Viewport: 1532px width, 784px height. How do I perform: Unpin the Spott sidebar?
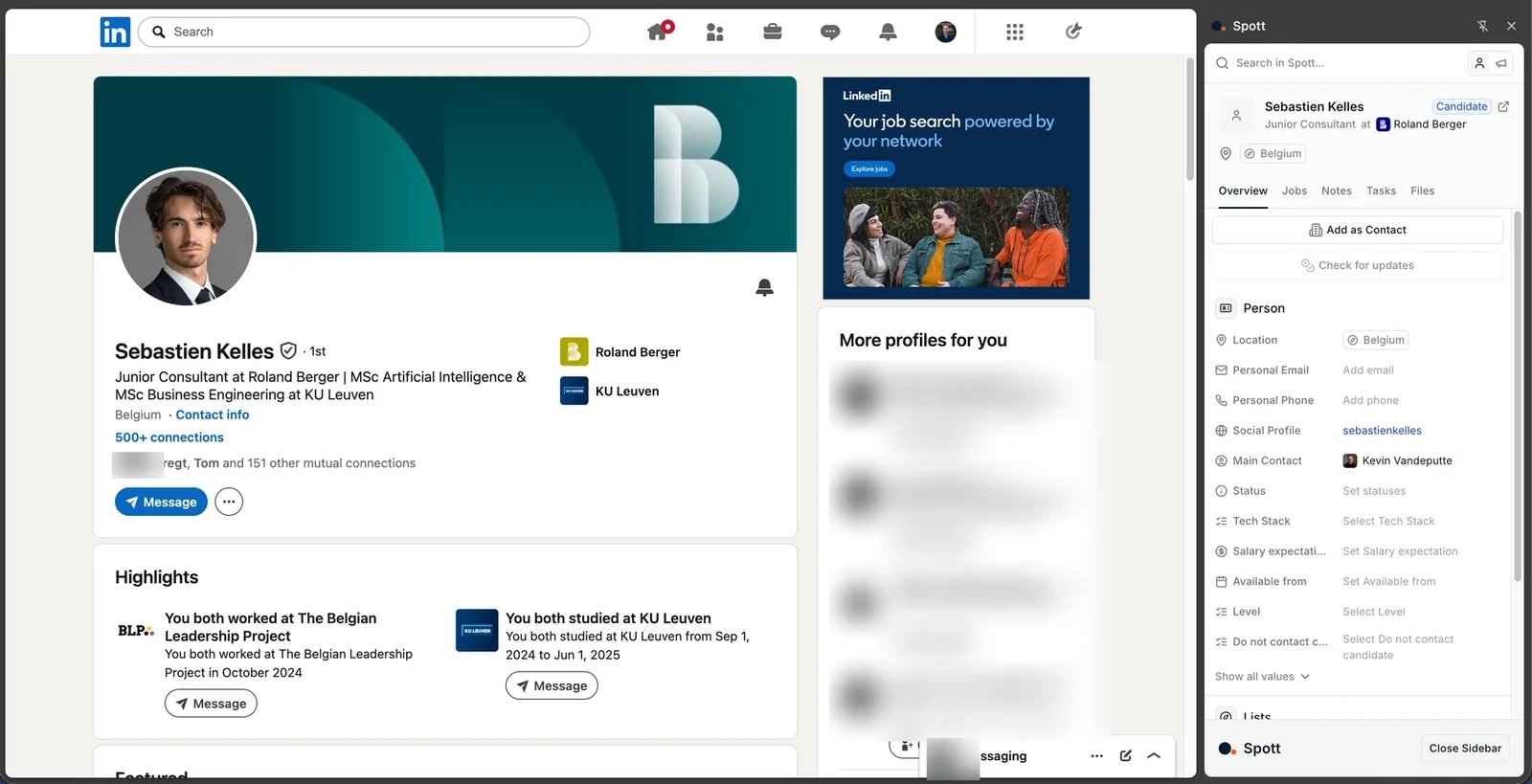[1482, 26]
